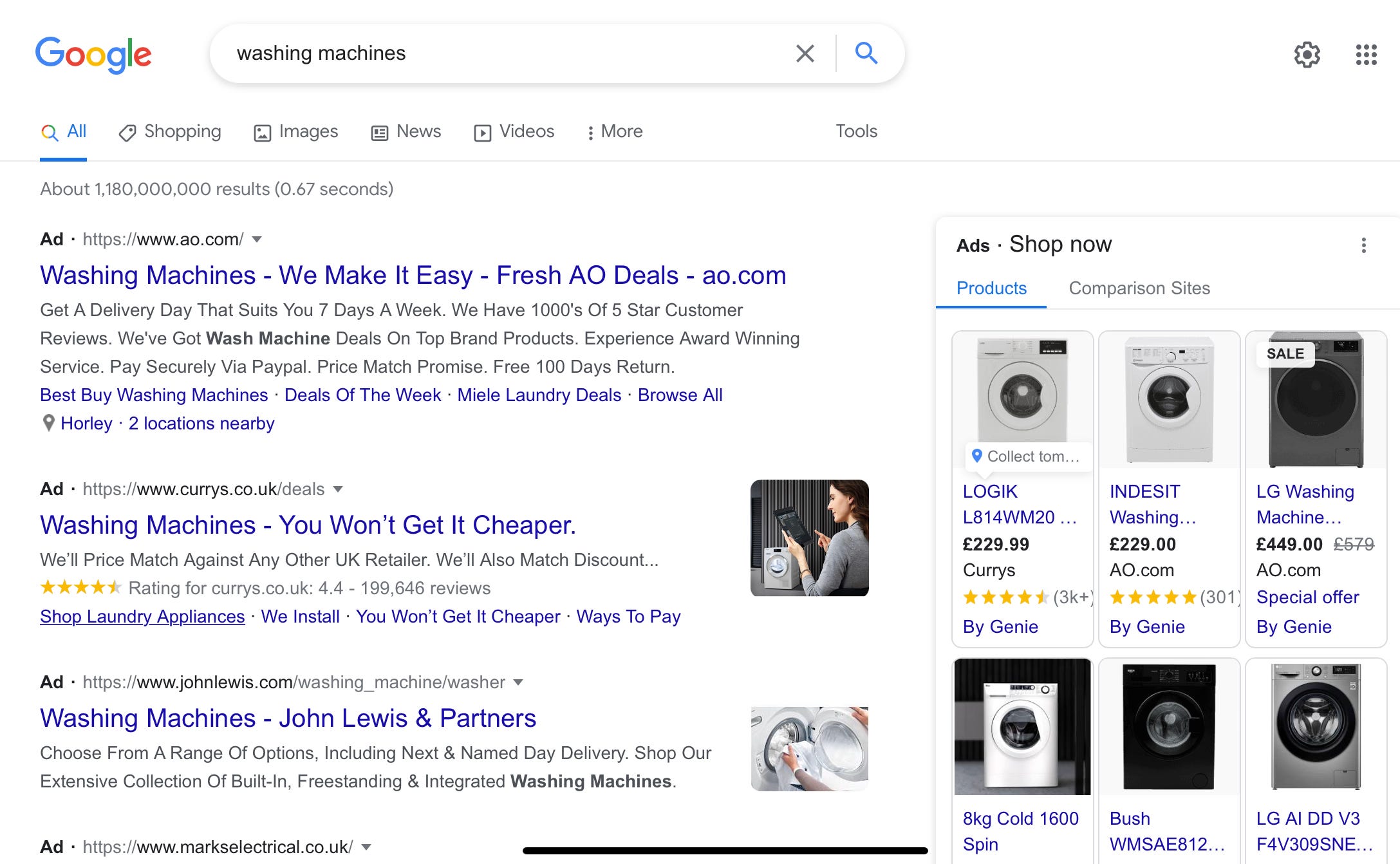The height and width of the screenshot is (864, 1400).
Task: Click the Google logo
Action: point(93,54)
